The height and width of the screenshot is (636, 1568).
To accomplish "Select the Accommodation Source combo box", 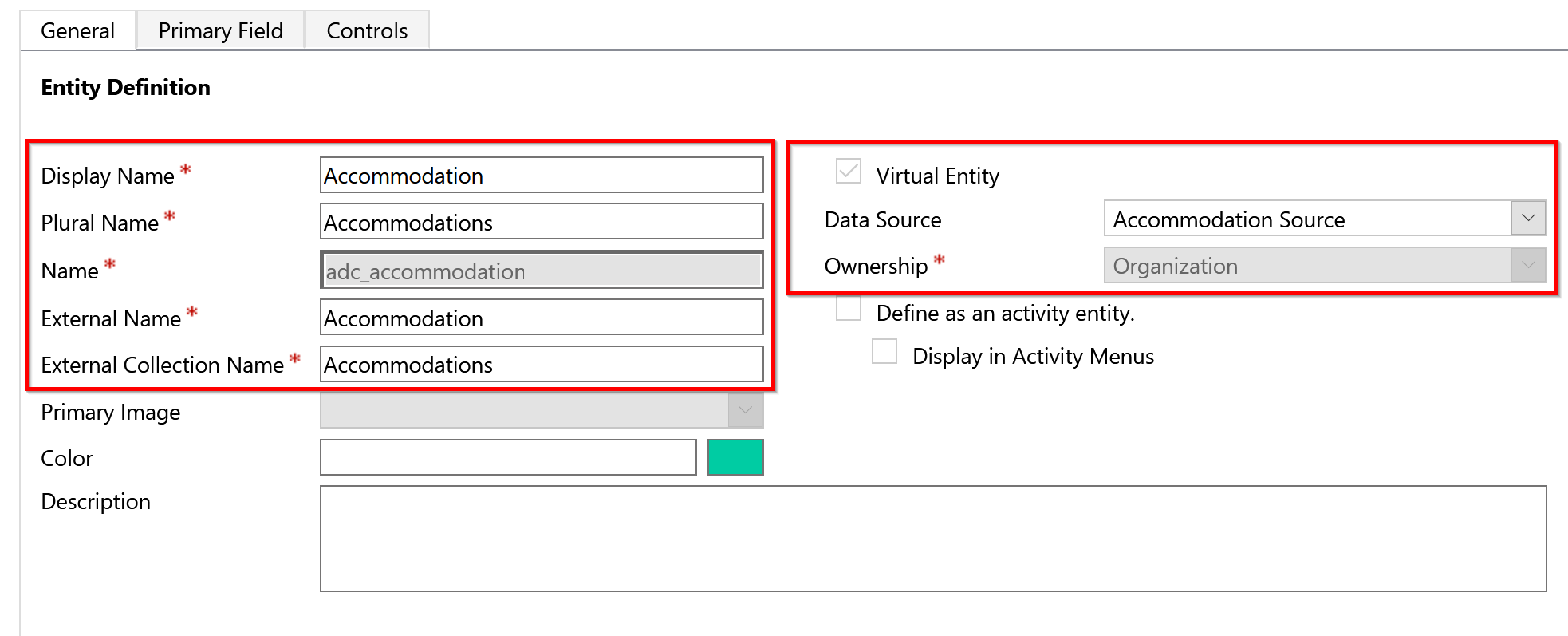I will [1325, 218].
